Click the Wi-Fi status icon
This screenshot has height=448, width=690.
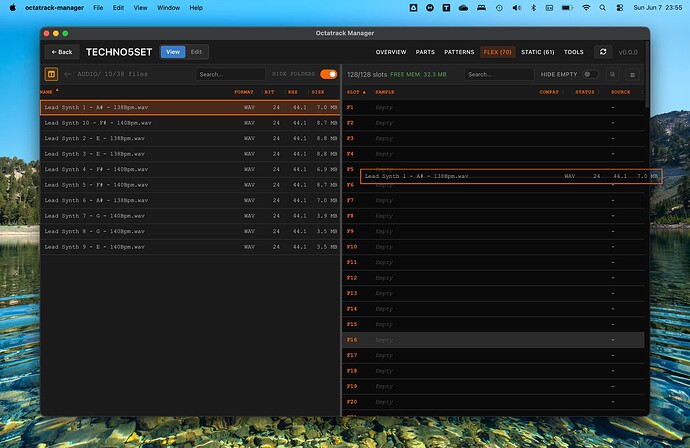pyautogui.click(x=586, y=8)
